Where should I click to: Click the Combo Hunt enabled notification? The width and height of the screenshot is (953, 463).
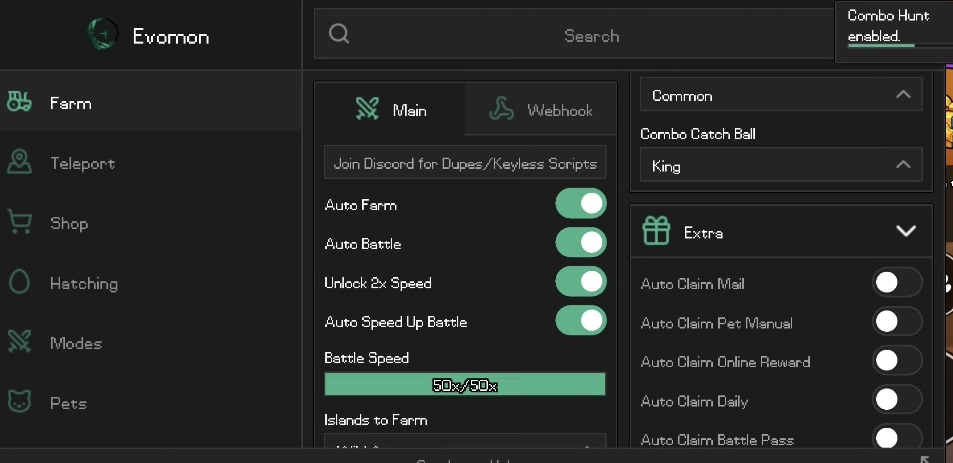coord(894,32)
